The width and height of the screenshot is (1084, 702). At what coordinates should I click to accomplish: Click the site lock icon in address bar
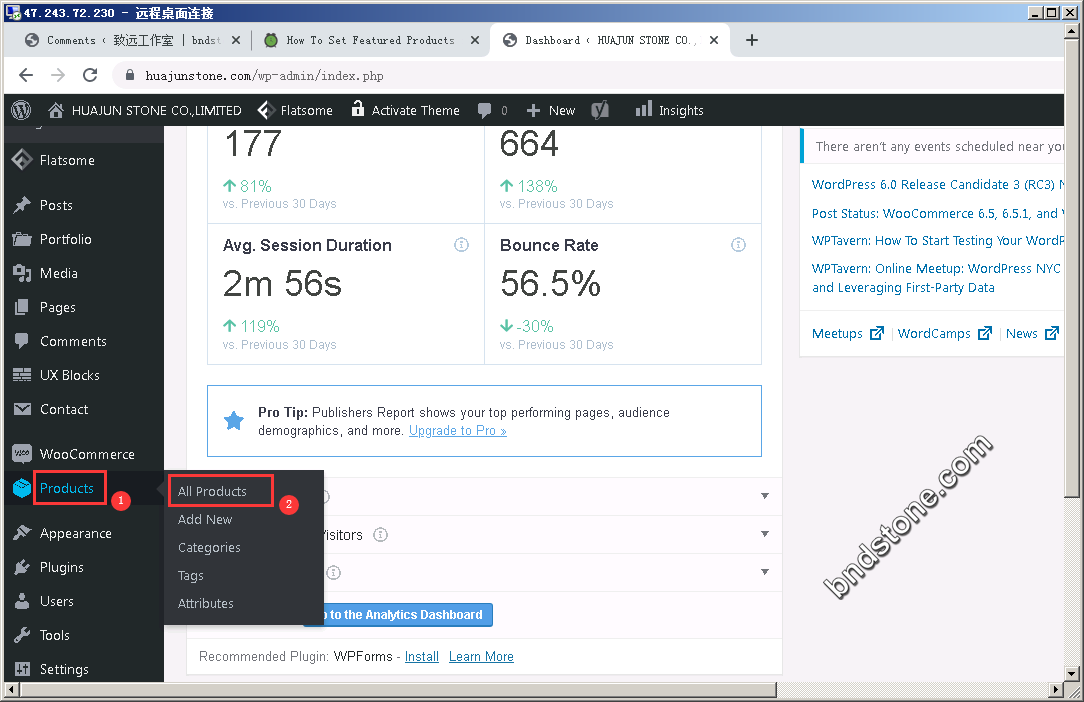point(129,75)
